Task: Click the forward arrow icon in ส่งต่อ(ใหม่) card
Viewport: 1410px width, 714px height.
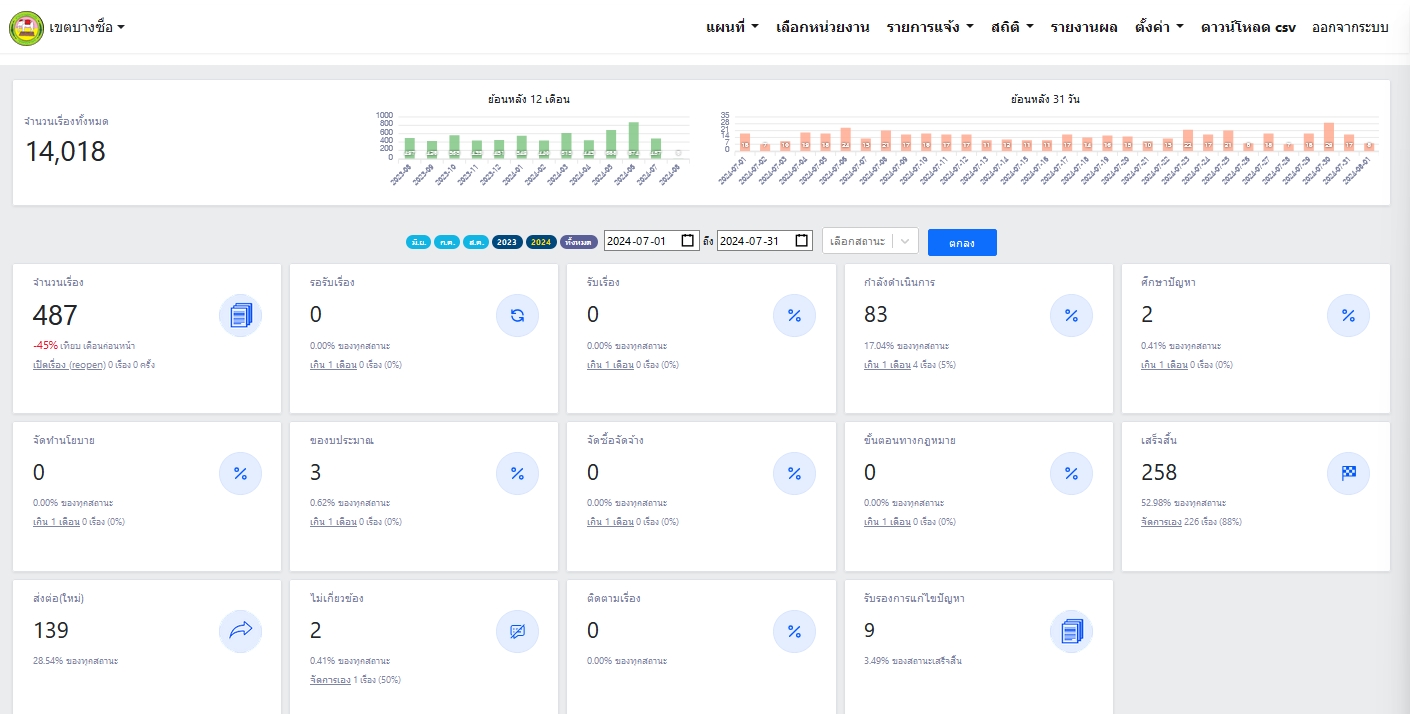Action: pos(241,631)
